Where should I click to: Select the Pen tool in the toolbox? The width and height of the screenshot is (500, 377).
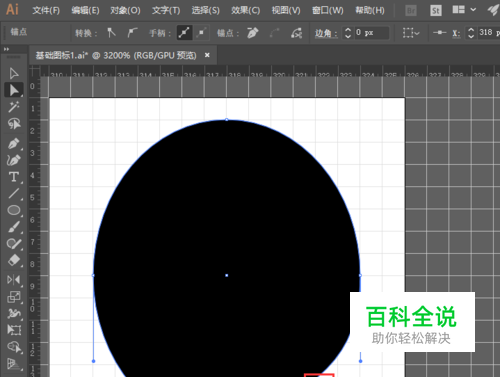click(14, 144)
